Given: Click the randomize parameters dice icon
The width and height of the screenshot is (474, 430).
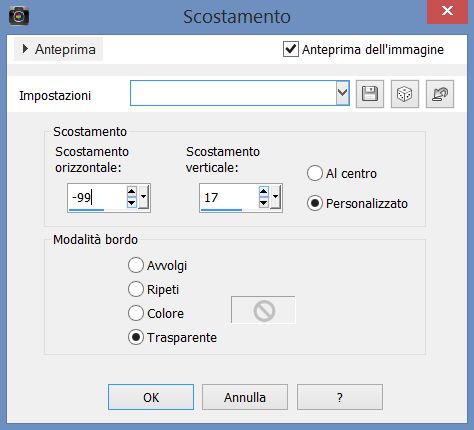Looking at the screenshot, I should pos(405,94).
